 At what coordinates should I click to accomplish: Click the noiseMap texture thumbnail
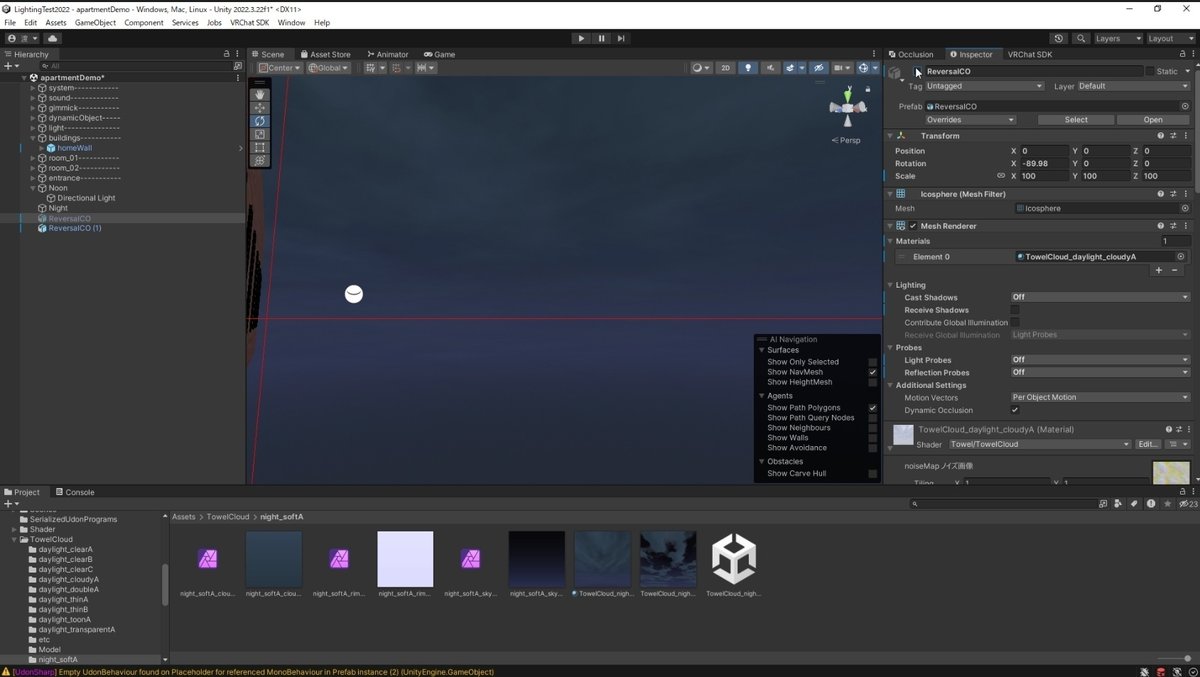[1171, 472]
